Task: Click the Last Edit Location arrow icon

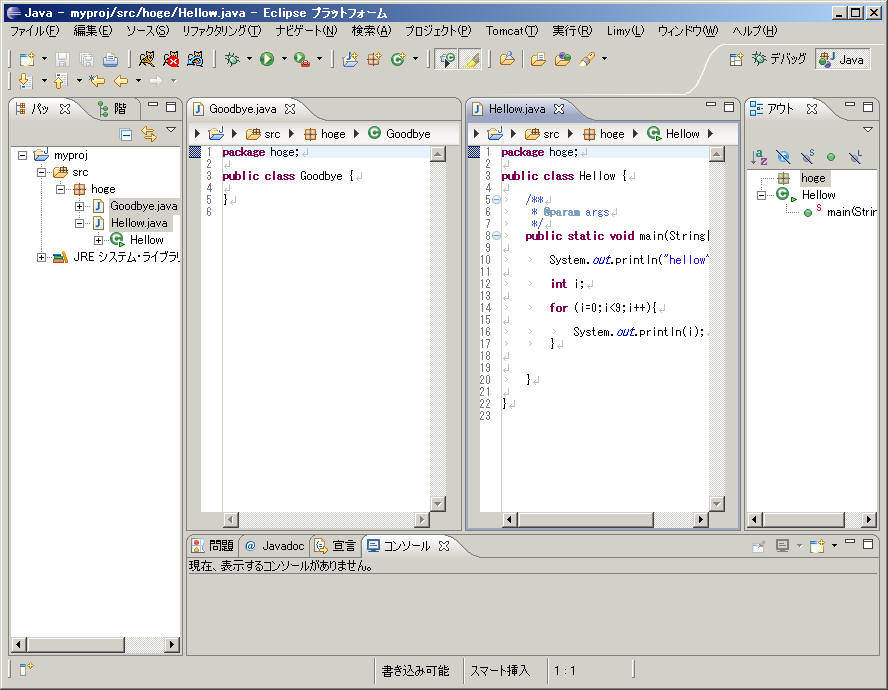Action: point(97,81)
